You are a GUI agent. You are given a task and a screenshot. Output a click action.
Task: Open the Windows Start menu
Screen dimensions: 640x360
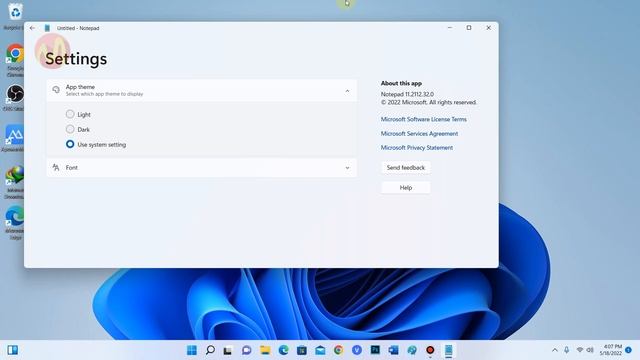pos(191,350)
